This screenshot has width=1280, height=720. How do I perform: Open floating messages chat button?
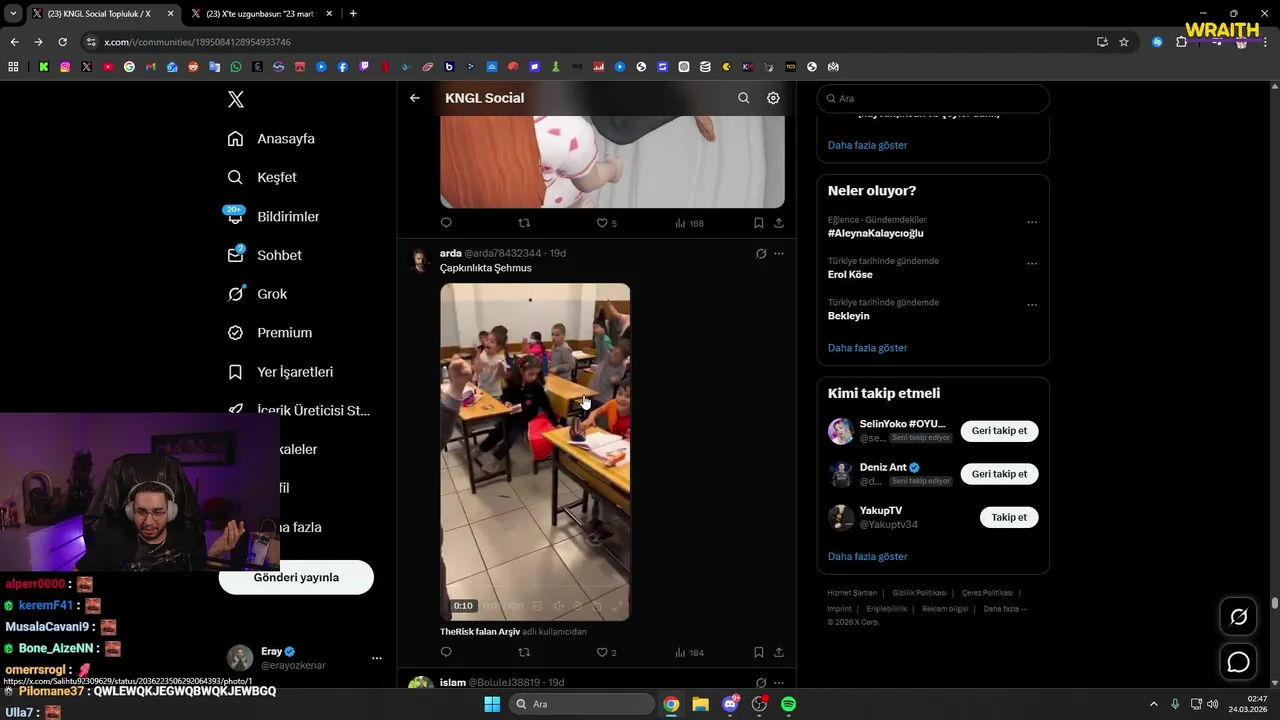[x=1239, y=662]
